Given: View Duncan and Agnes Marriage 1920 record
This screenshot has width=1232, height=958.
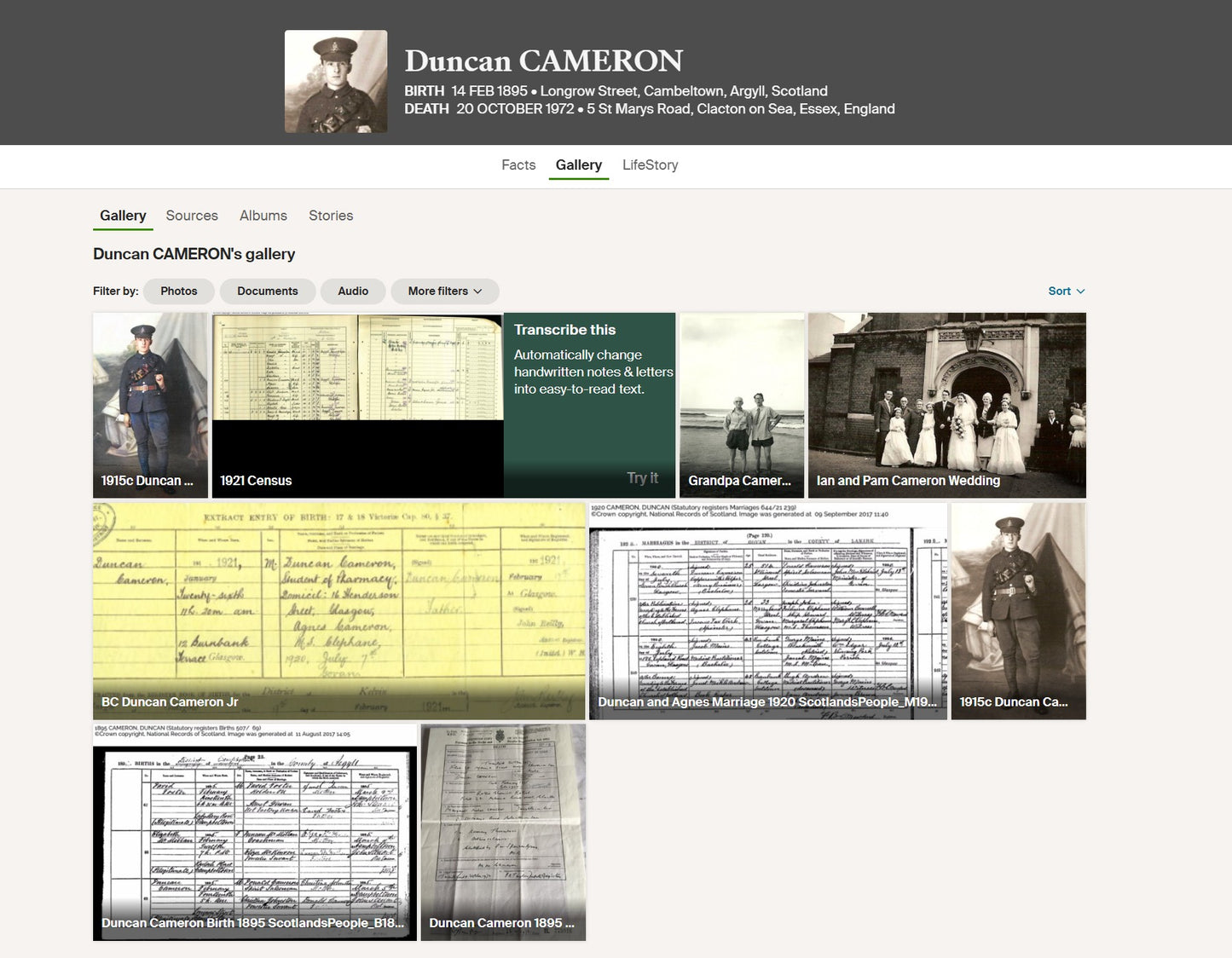Looking at the screenshot, I should [768, 611].
